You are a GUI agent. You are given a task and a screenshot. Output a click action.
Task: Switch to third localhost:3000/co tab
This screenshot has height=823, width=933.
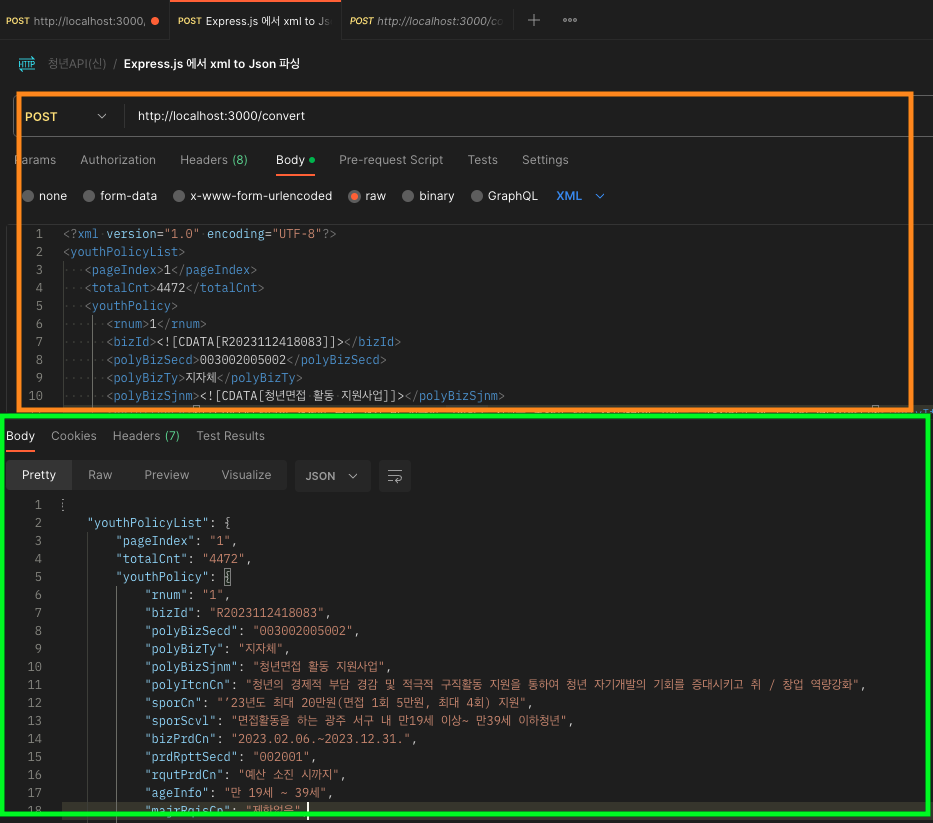coord(427,21)
